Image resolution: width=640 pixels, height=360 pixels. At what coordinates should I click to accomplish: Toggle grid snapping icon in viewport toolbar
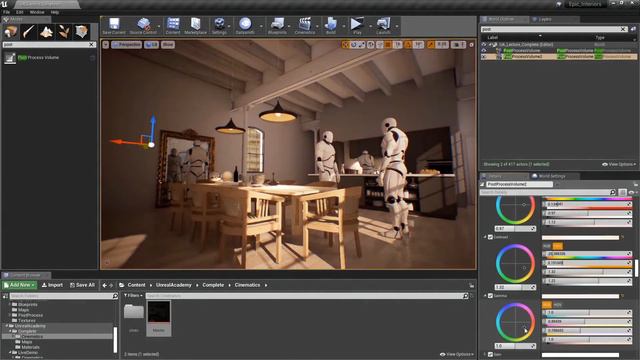388,44
